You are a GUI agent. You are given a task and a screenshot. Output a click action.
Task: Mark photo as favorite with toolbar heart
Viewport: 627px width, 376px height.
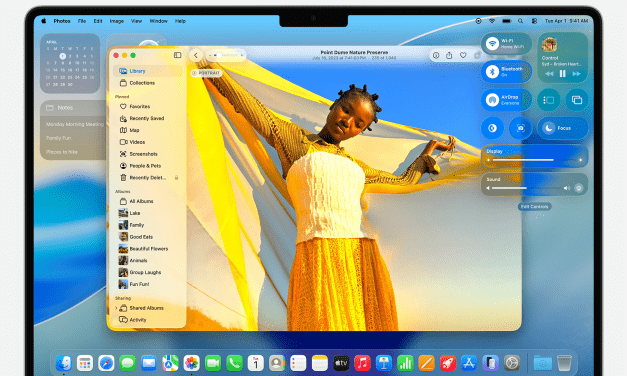pyautogui.click(x=463, y=55)
